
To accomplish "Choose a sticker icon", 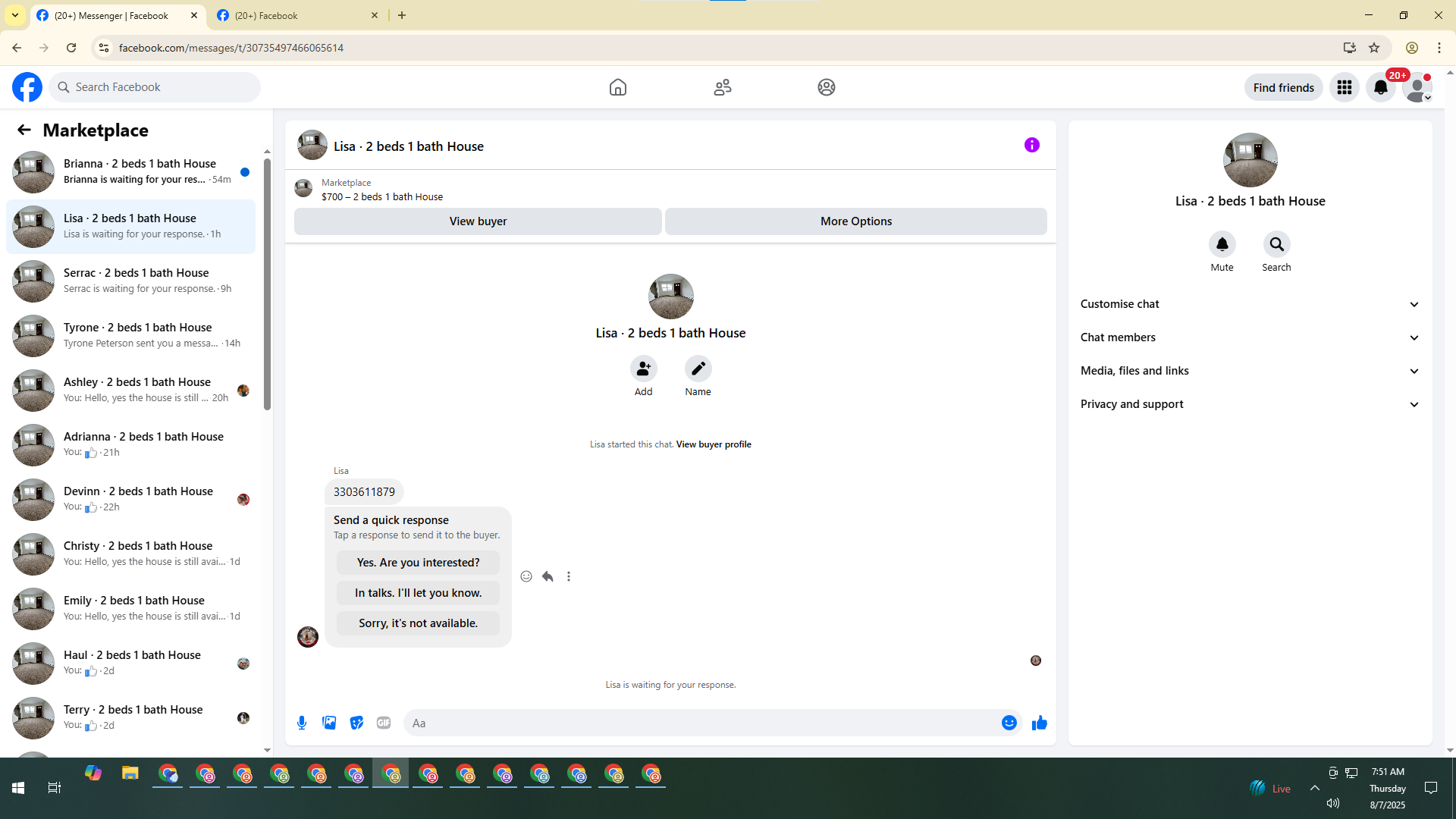I will pyautogui.click(x=356, y=723).
